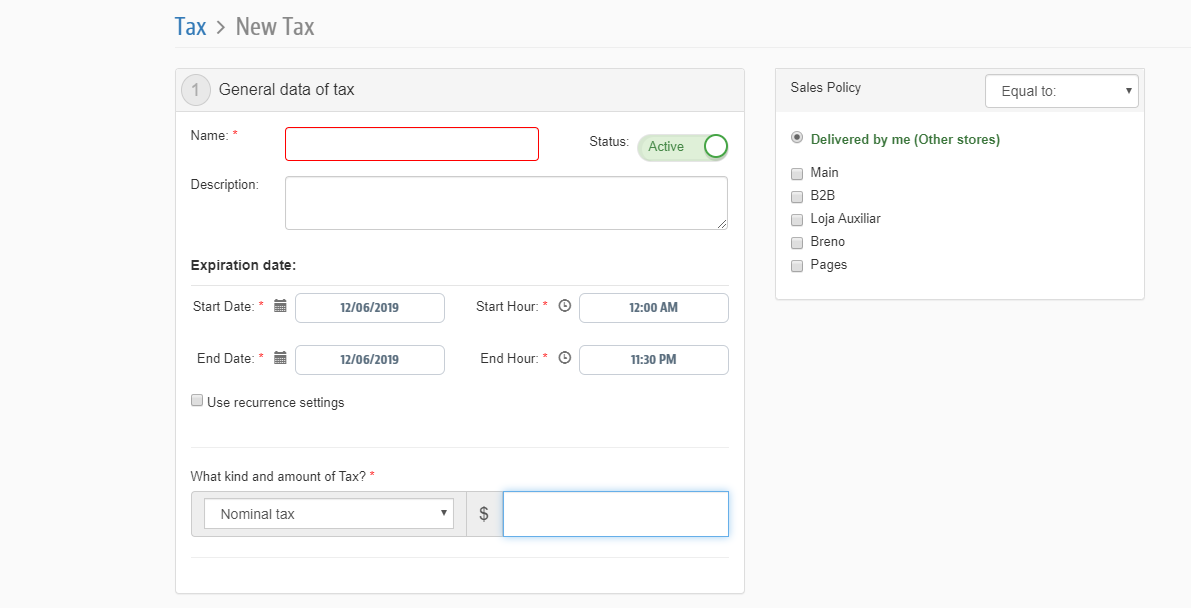Check the Pages store checkbox
The height and width of the screenshot is (608, 1191).
pyautogui.click(x=797, y=266)
